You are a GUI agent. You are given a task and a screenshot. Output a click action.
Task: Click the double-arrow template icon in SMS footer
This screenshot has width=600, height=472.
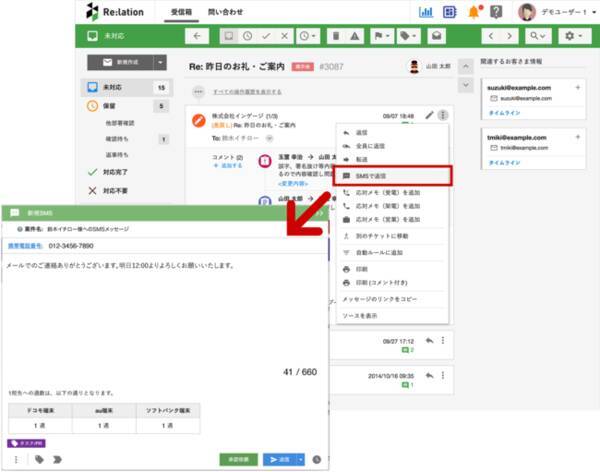click(57, 459)
